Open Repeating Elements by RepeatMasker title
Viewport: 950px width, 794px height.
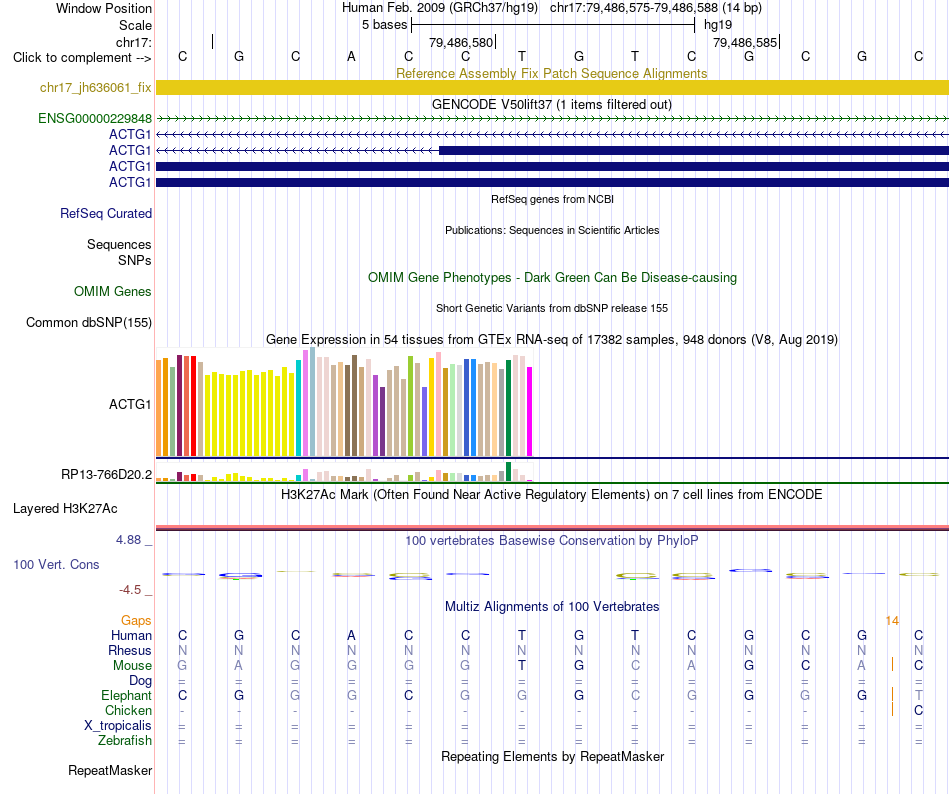[552, 756]
